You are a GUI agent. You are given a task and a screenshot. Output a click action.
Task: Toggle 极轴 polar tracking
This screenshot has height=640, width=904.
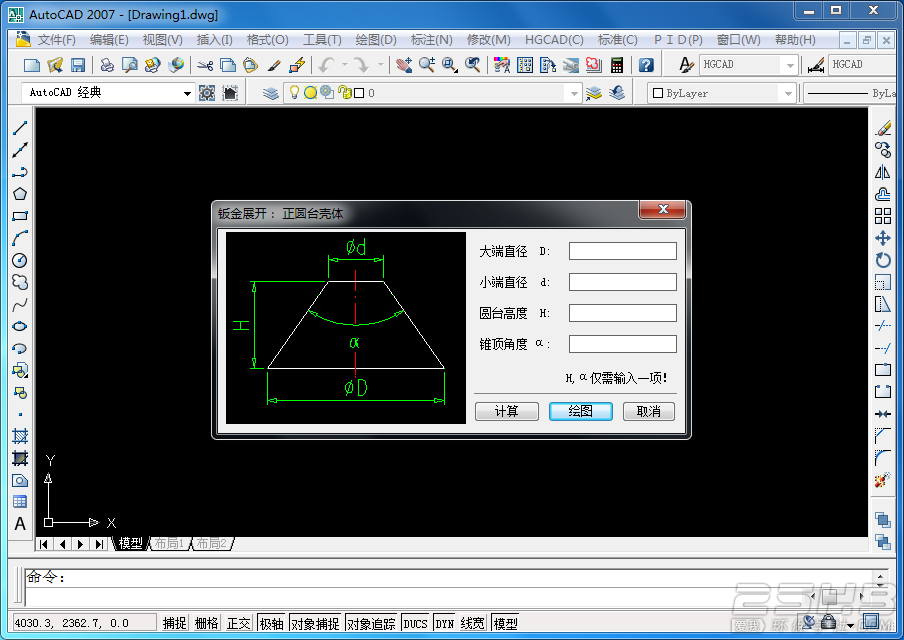(x=272, y=623)
